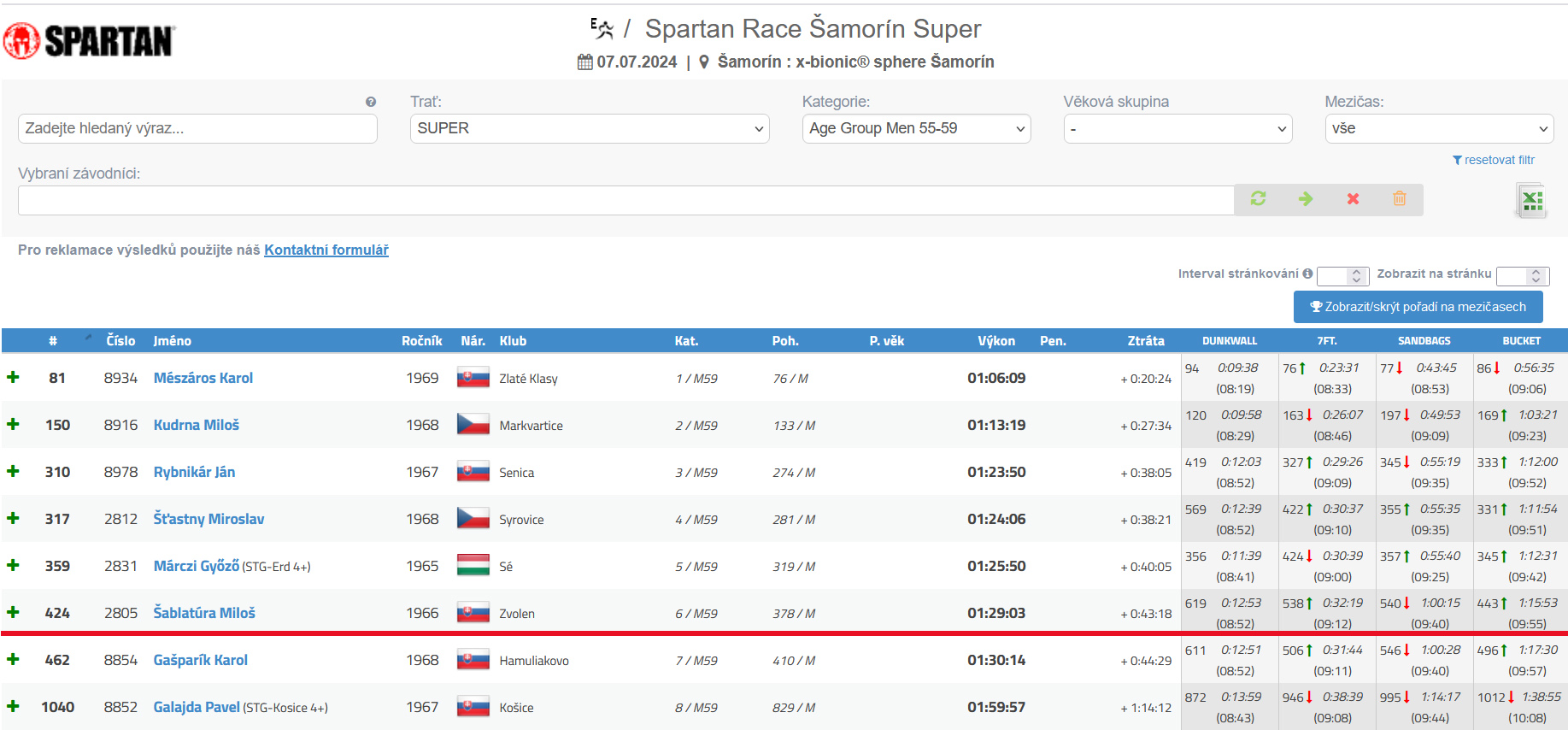The width and height of the screenshot is (1568, 730).
Task: Sort by the # column header
Action: tap(53, 340)
